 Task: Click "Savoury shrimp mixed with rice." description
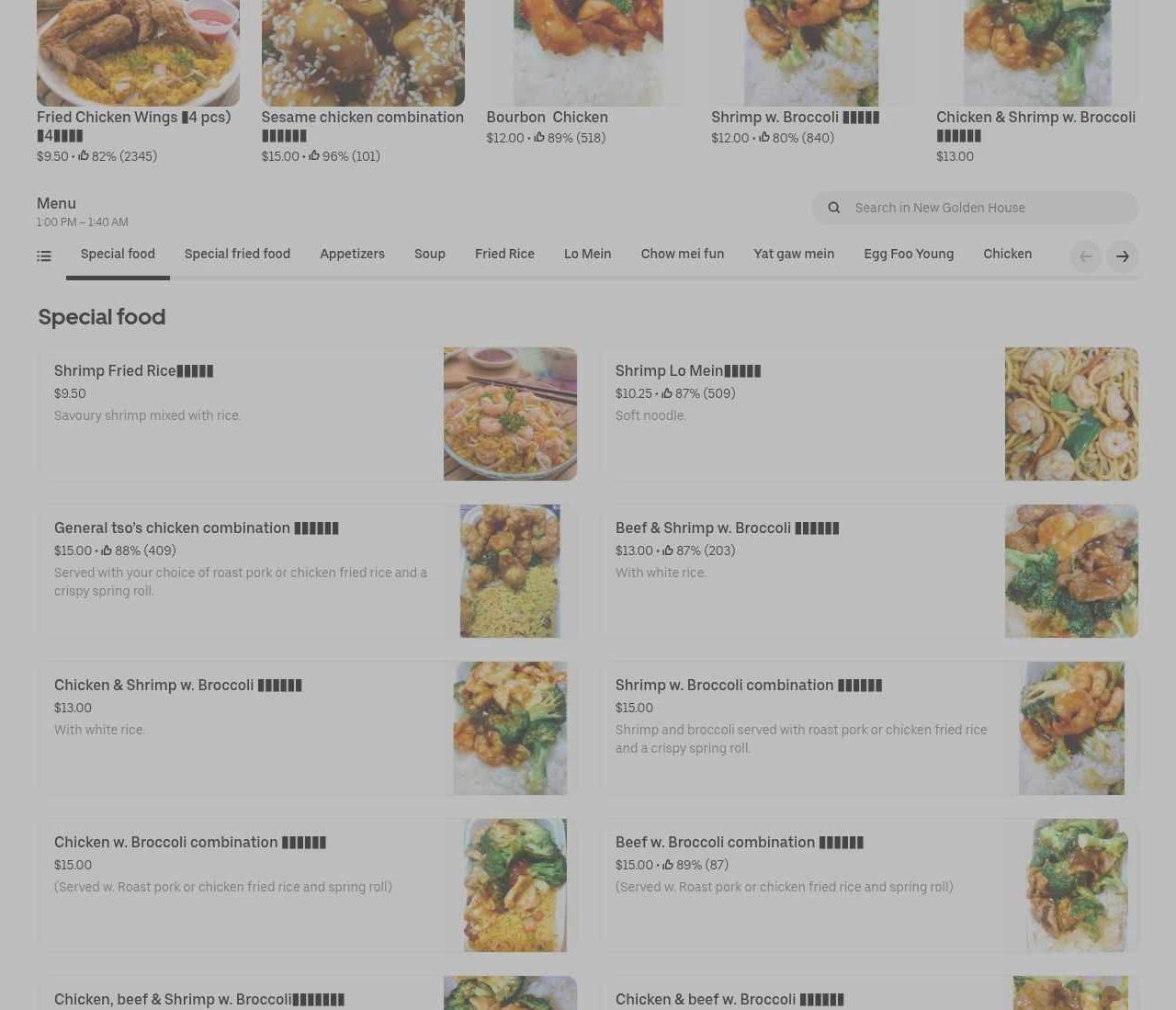point(147,415)
